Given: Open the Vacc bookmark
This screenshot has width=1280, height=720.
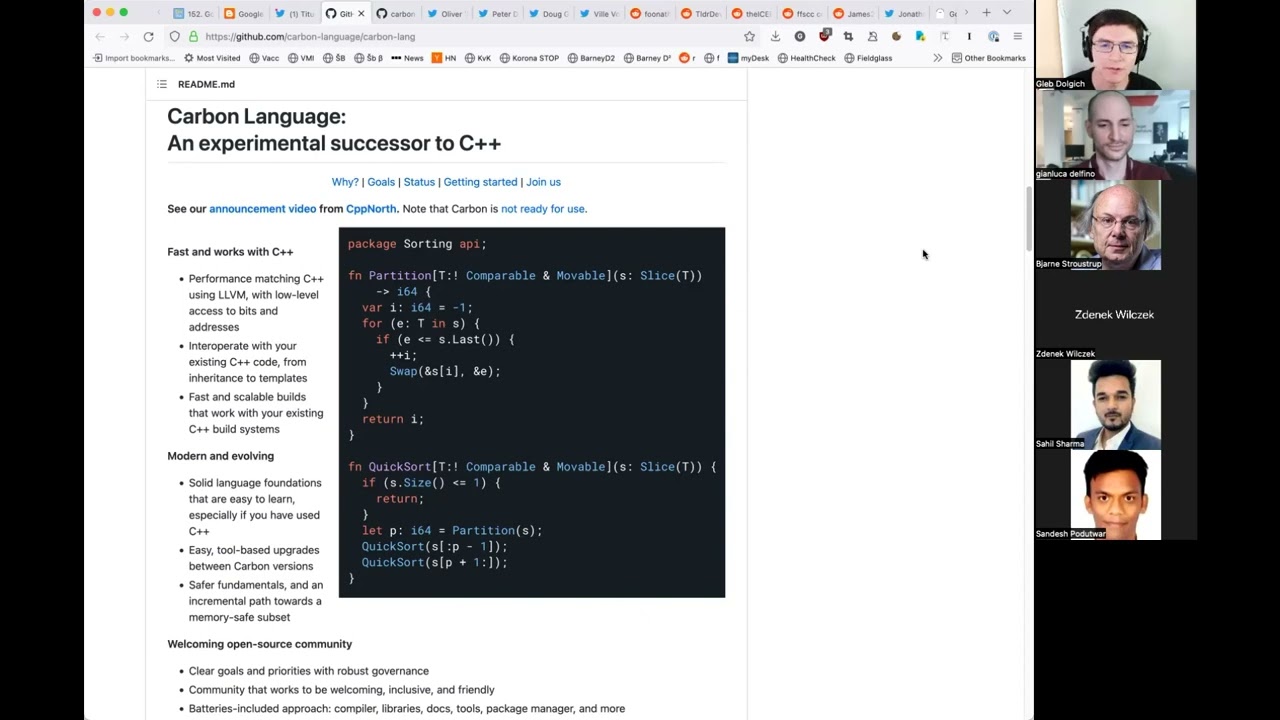Looking at the screenshot, I should point(264,58).
